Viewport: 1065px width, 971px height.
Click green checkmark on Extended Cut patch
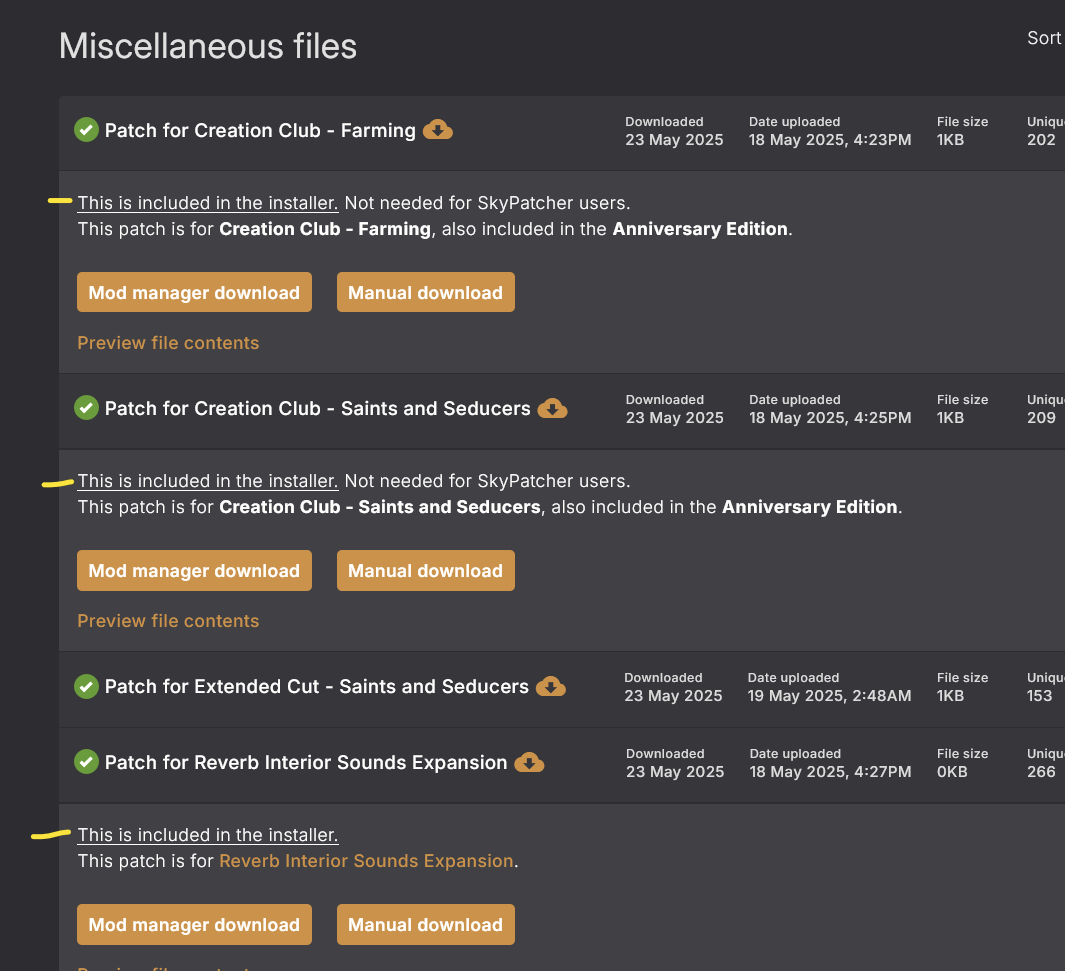click(87, 686)
